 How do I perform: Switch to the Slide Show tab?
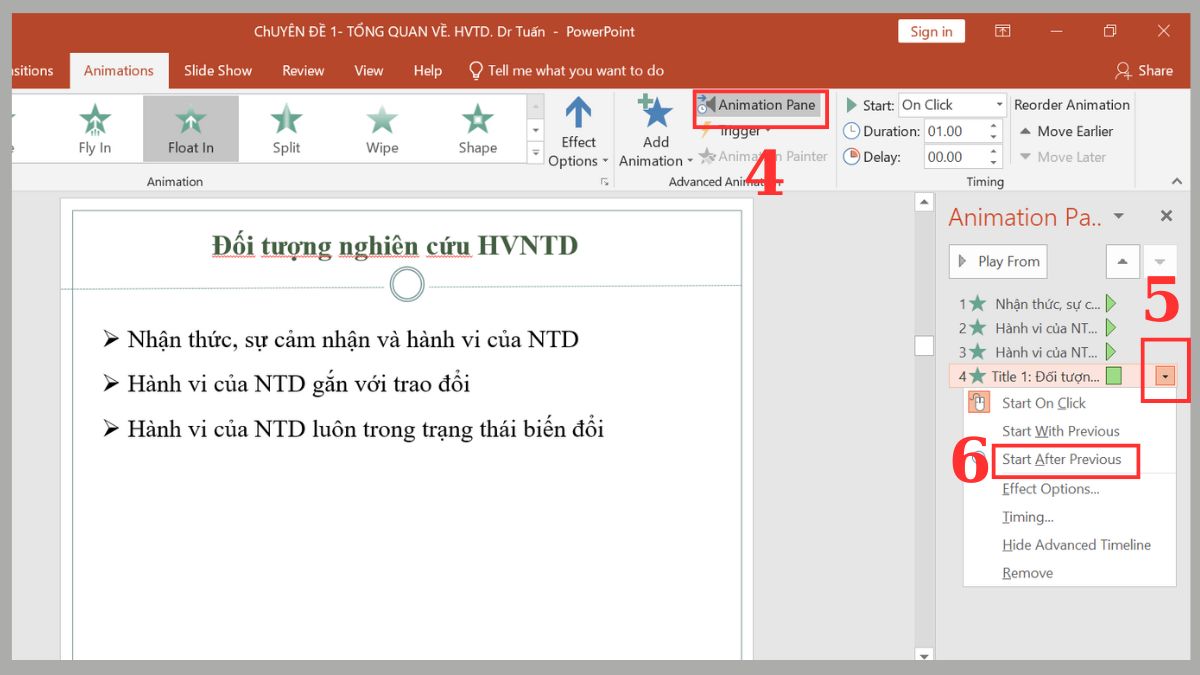pos(218,70)
